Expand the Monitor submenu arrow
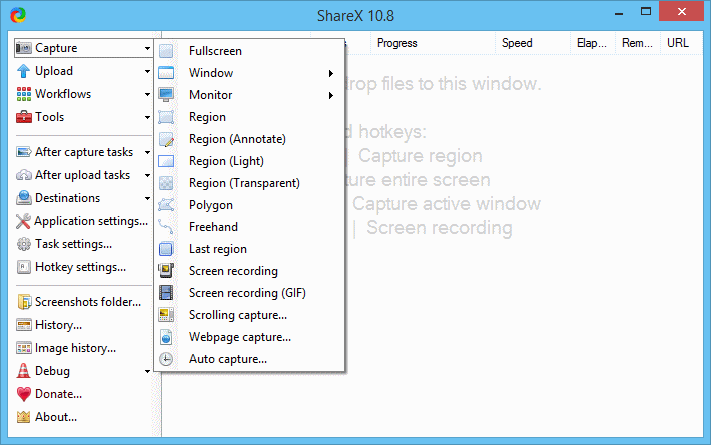The width and height of the screenshot is (711, 445). 331,95
